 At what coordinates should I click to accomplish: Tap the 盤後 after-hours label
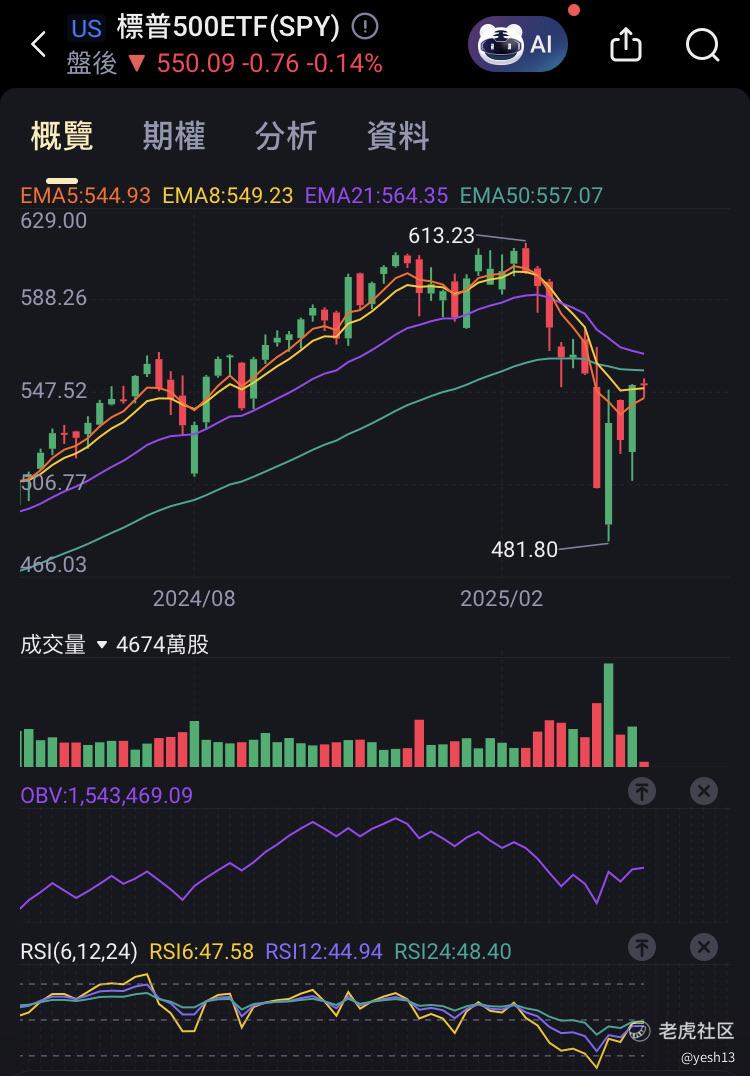(x=91, y=64)
